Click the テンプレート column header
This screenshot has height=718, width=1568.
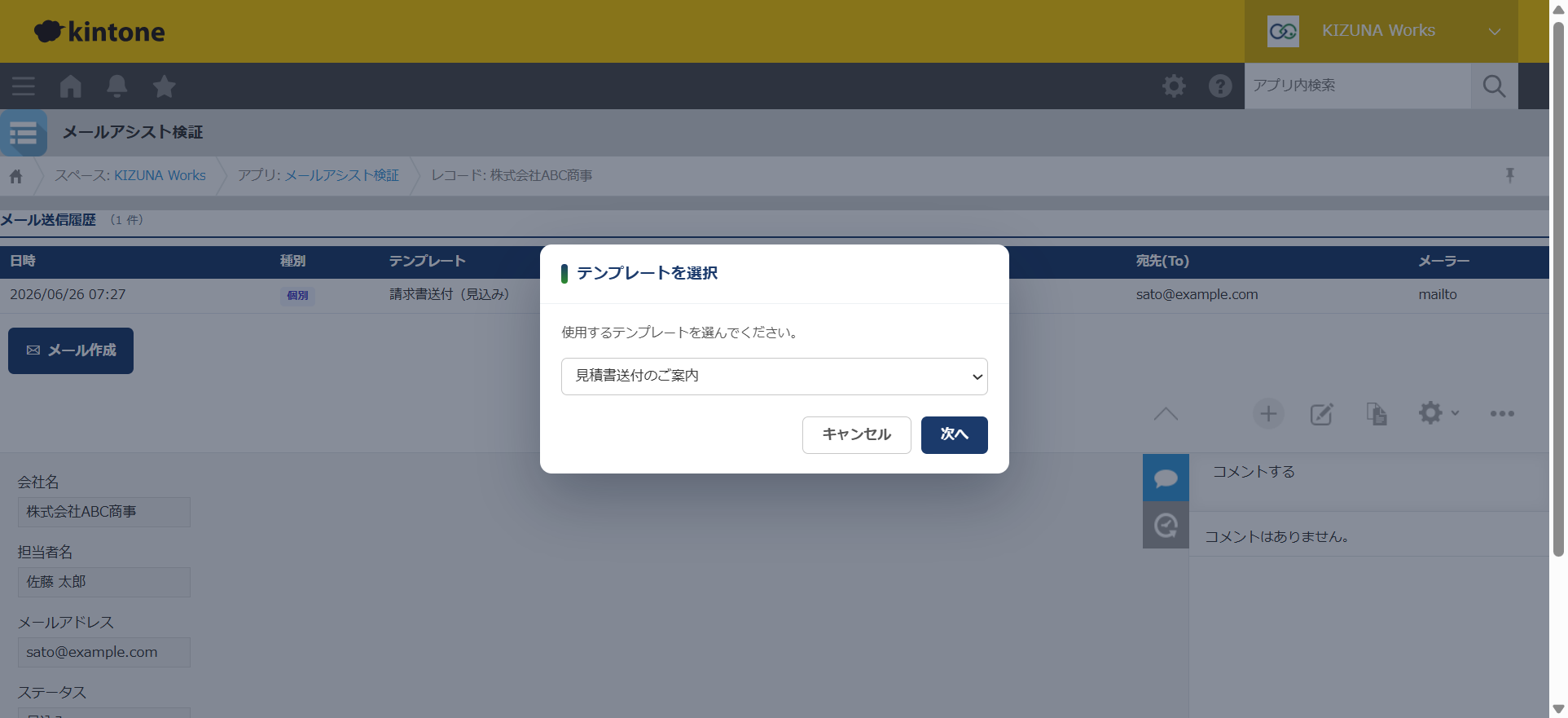(427, 261)
